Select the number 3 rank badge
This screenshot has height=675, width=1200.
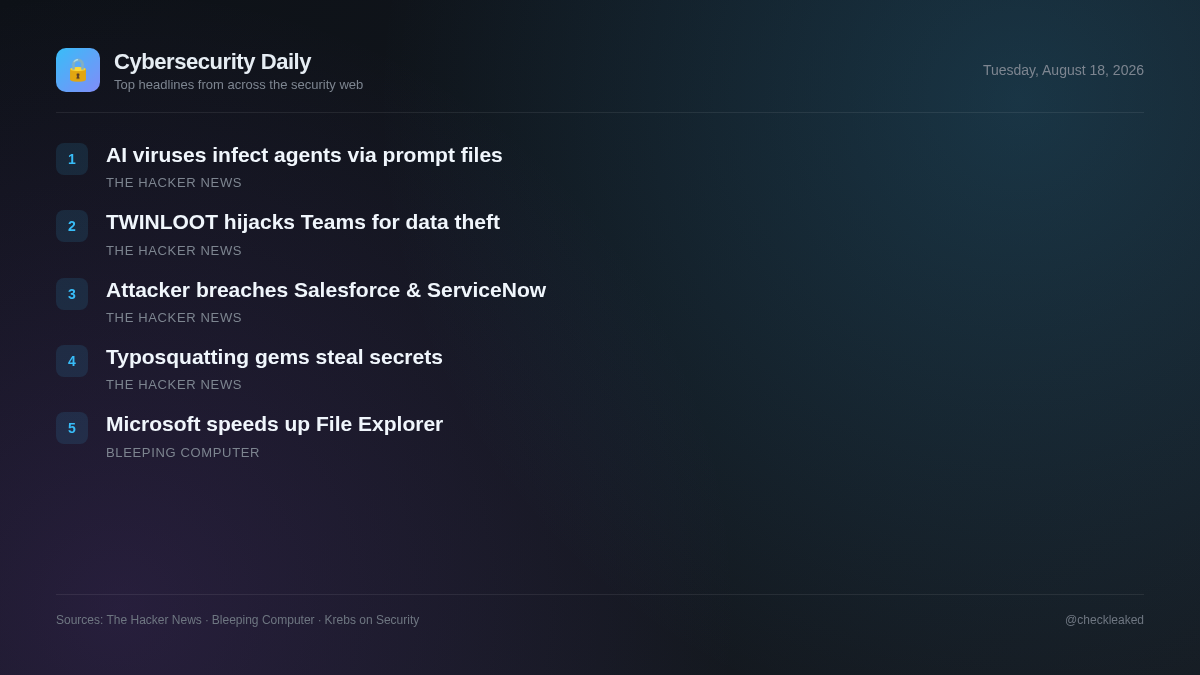[72, 294]
